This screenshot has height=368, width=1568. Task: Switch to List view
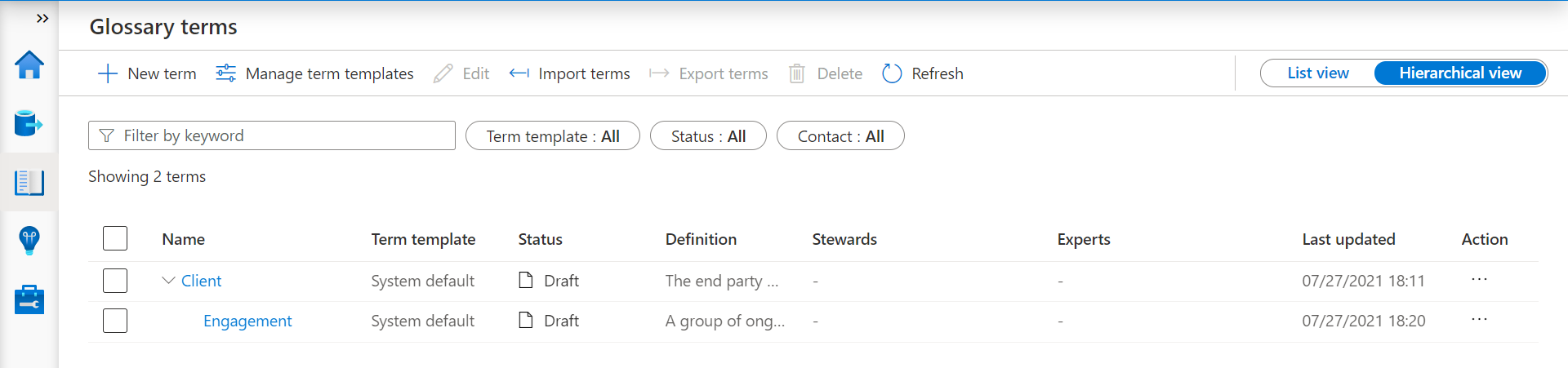point(1317,73)
